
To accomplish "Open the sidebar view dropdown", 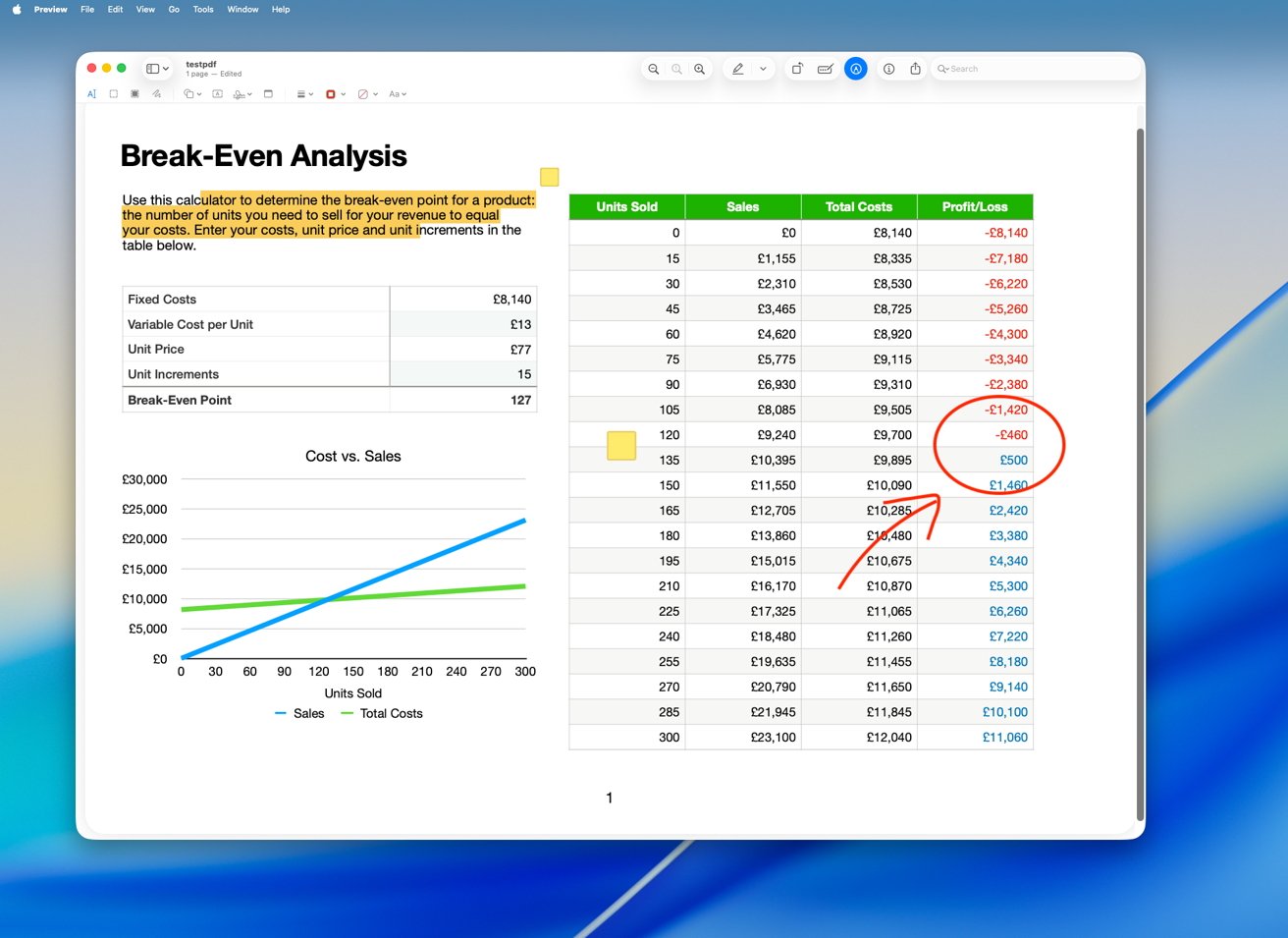I will point(157,69).
